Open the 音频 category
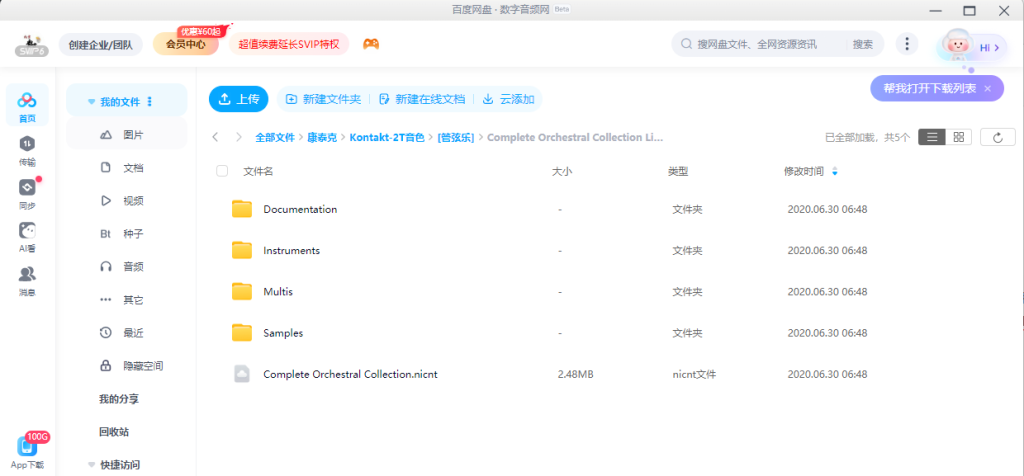Image resolution: width=1024 pixels, height=476 pixels. point(127,266)
